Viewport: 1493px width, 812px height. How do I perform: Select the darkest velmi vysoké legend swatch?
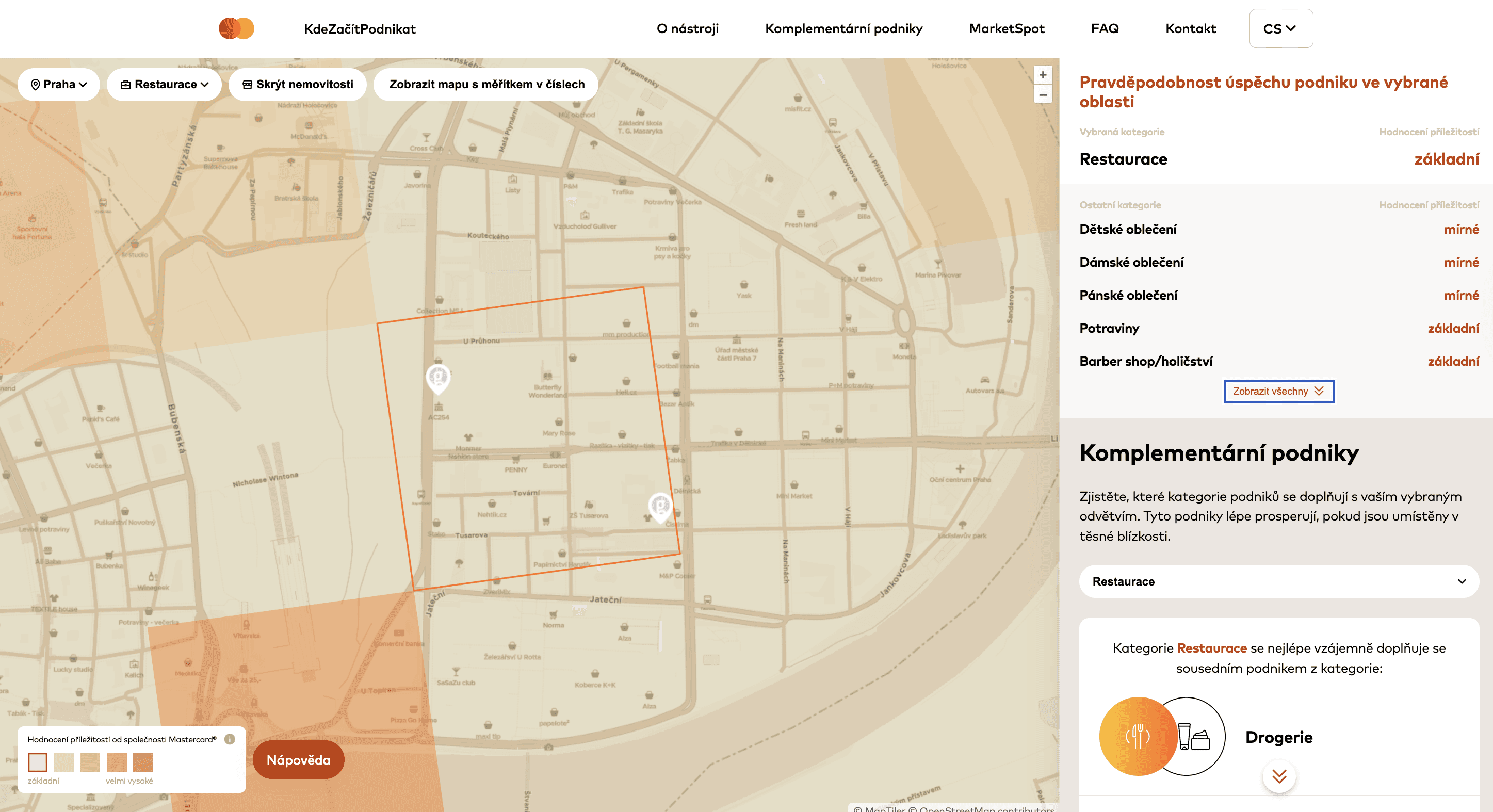pos(142,762)
